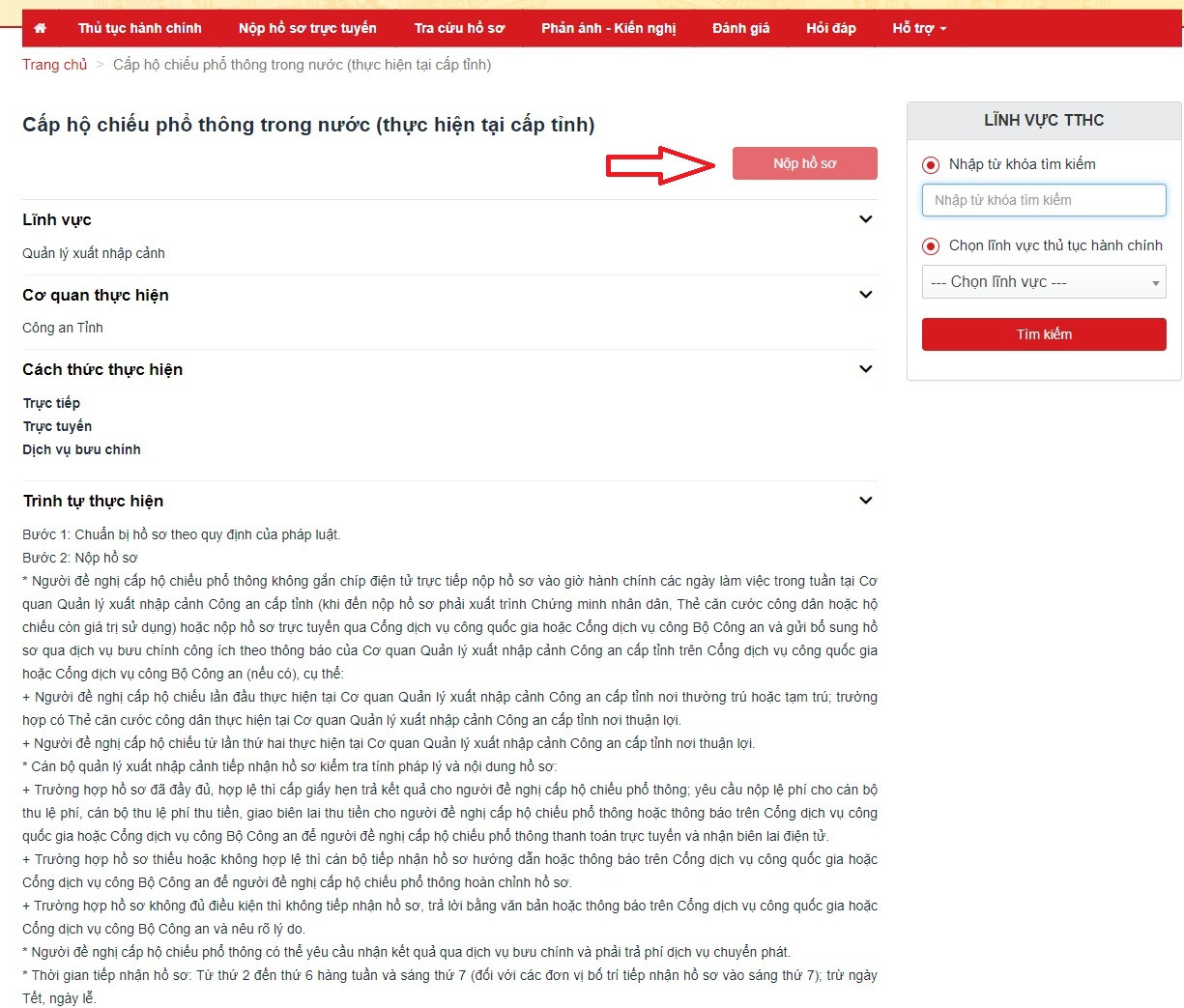
Task: Click the Bước 2: Nộp hồ sơ line
Action: [x=80, y=558]
